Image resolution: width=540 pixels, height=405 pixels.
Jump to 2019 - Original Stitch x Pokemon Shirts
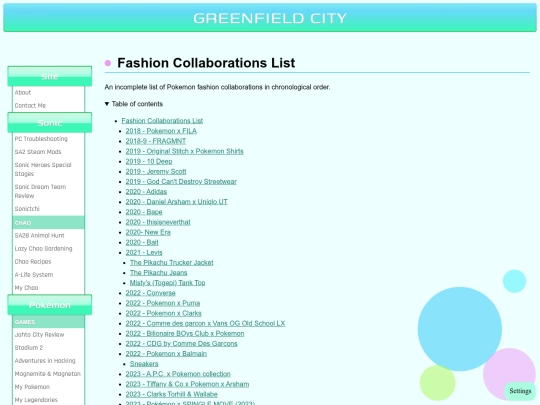pyautogui.click(x=185, y=151)
